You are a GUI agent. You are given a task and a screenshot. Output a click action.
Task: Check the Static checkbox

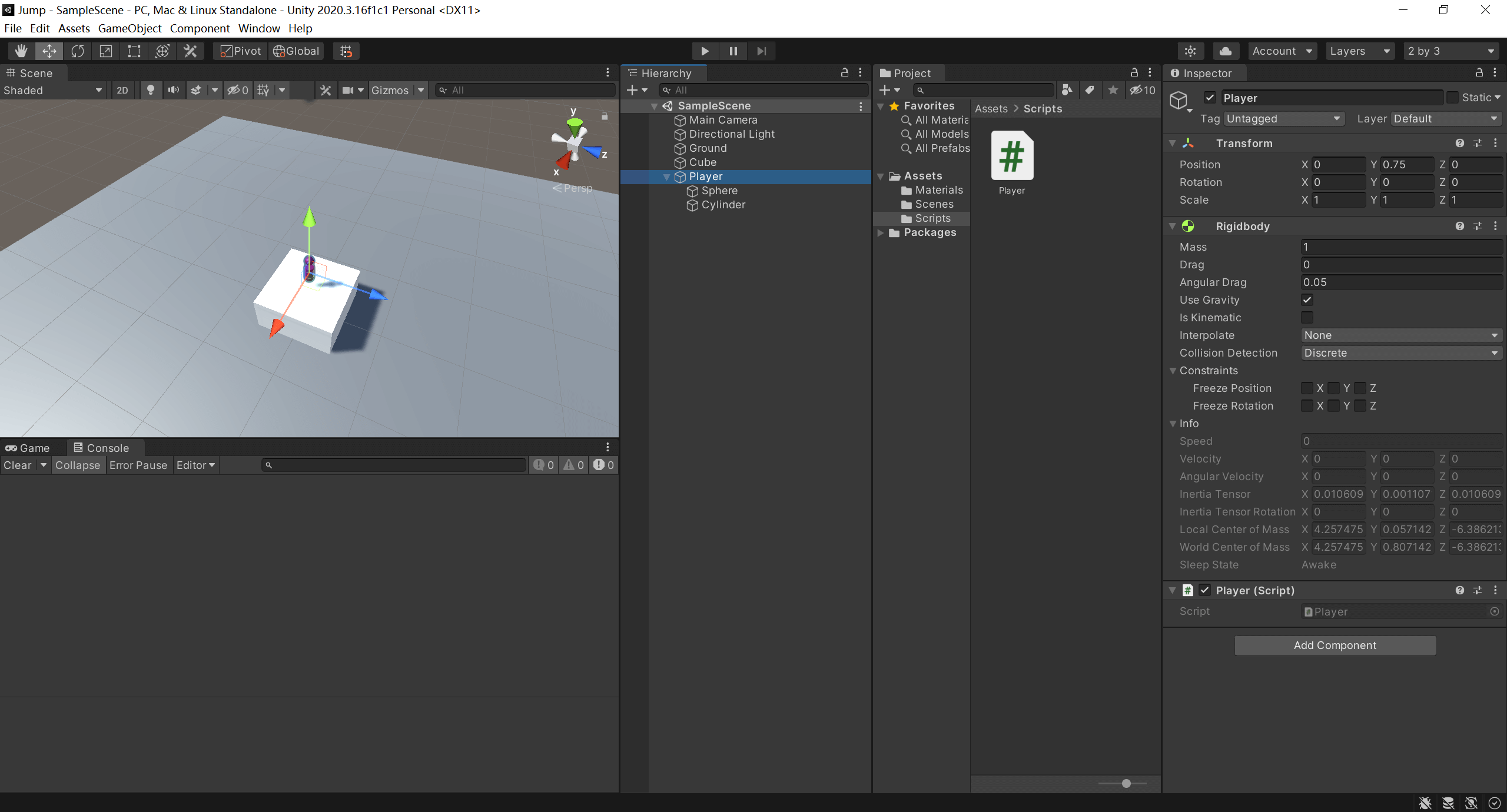(1453, 98)
